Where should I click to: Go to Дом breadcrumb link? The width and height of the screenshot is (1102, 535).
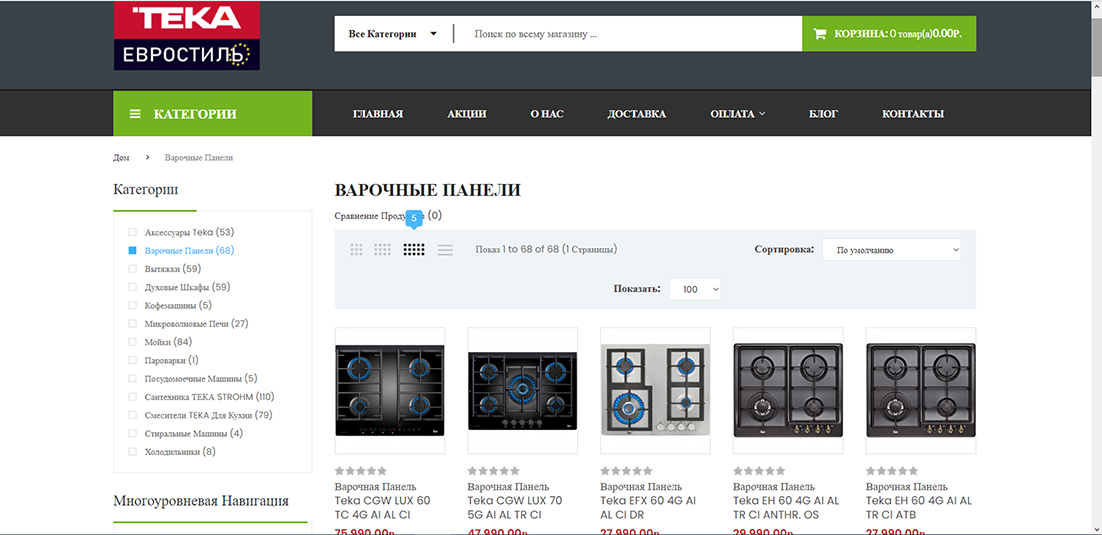[x=121, y=157]
